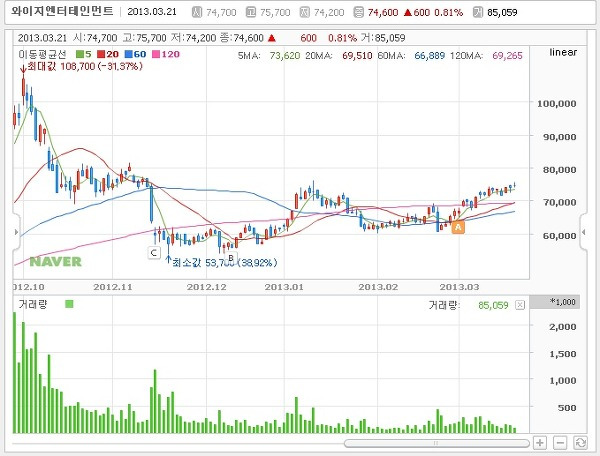Image resolution: width=600 pixels, height=456 pixels.
Task: Click the *1,000 volume unit label
Action: [x=562, y=302]
